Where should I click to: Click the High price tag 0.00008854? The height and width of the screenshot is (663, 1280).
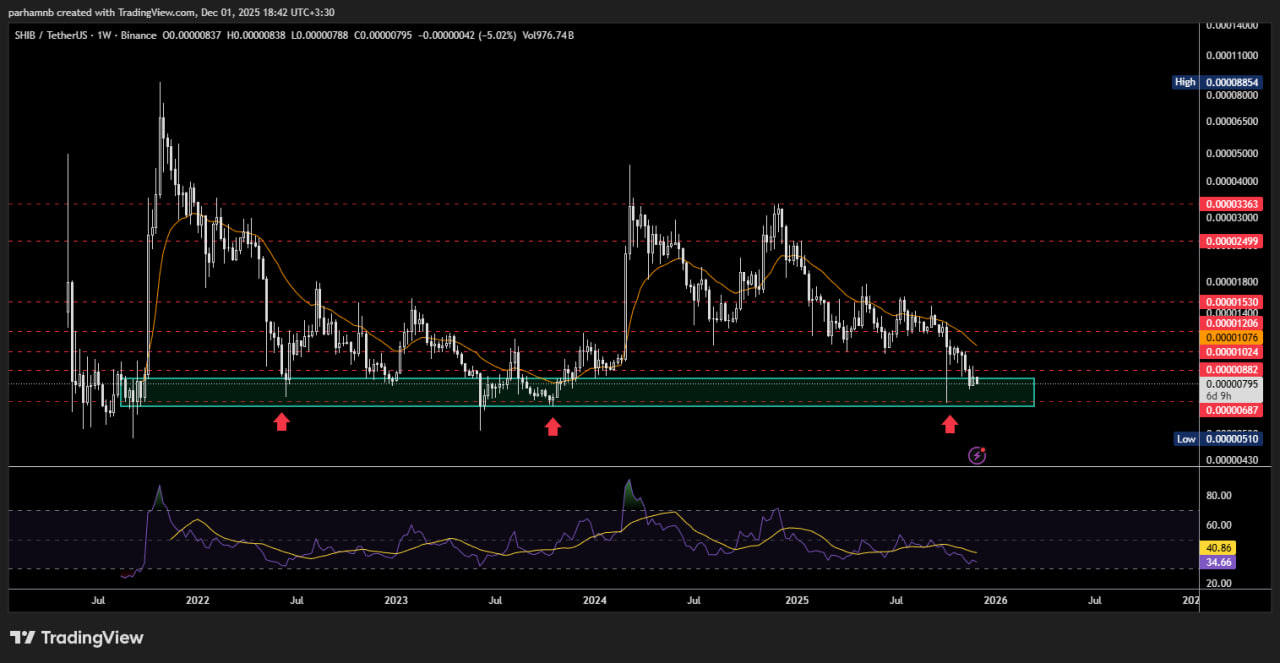pyautogui.click(x=1233, y=82)
